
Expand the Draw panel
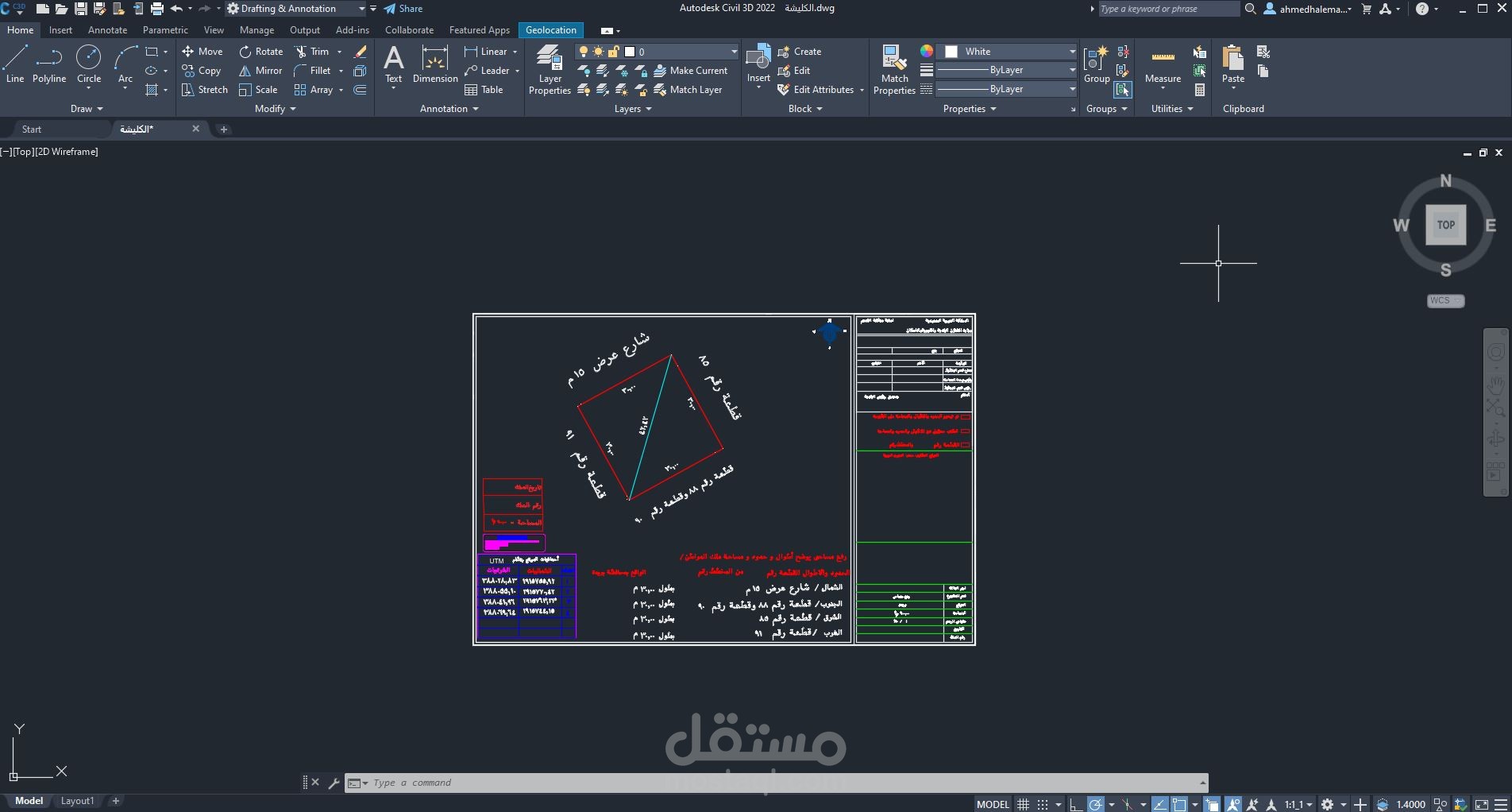pyautogui.click(x=87, y=108)
